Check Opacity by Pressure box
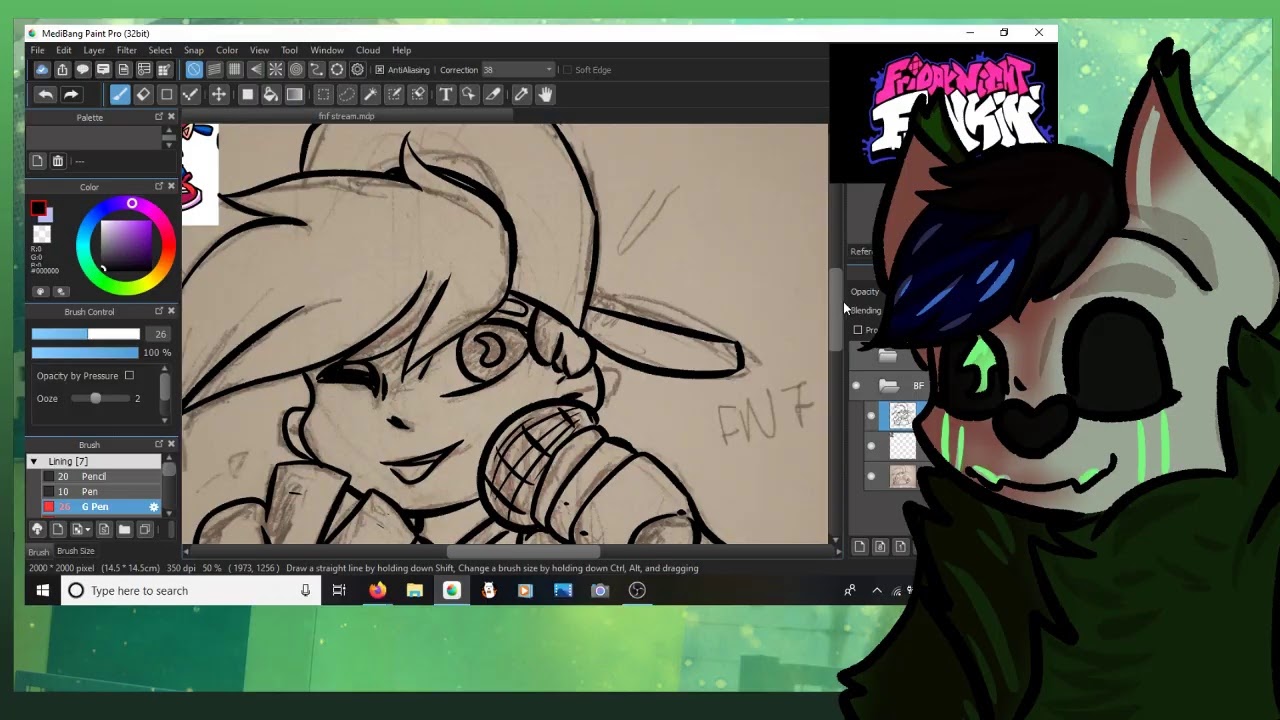This screenshot has height=720, width=1280. (x=129, y=376)
